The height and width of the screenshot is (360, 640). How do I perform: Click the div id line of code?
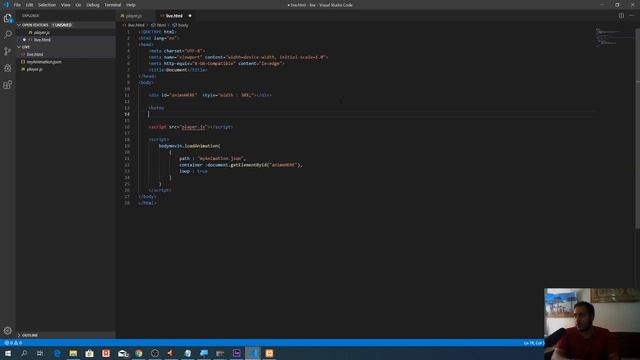(x=210, y=95)
